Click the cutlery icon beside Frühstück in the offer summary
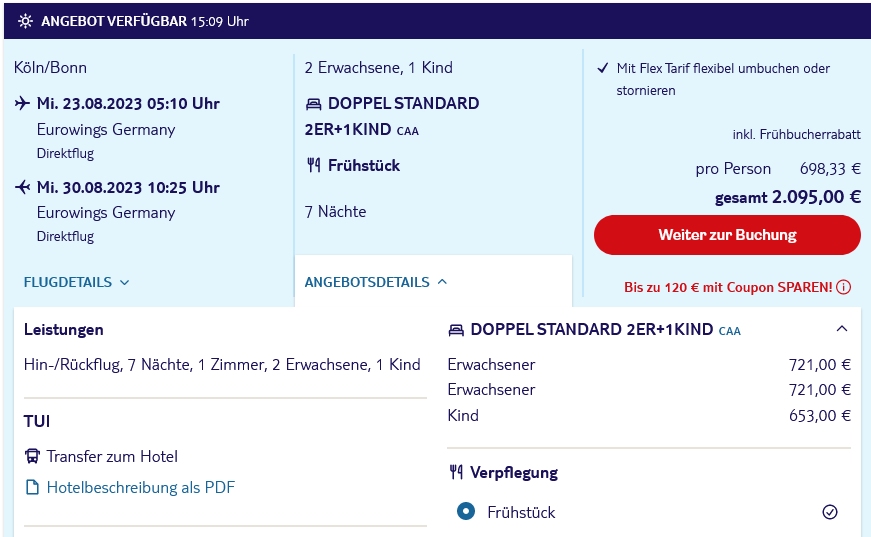The height and width of the screenshot is (537, 871). click(x=314, y=165)
